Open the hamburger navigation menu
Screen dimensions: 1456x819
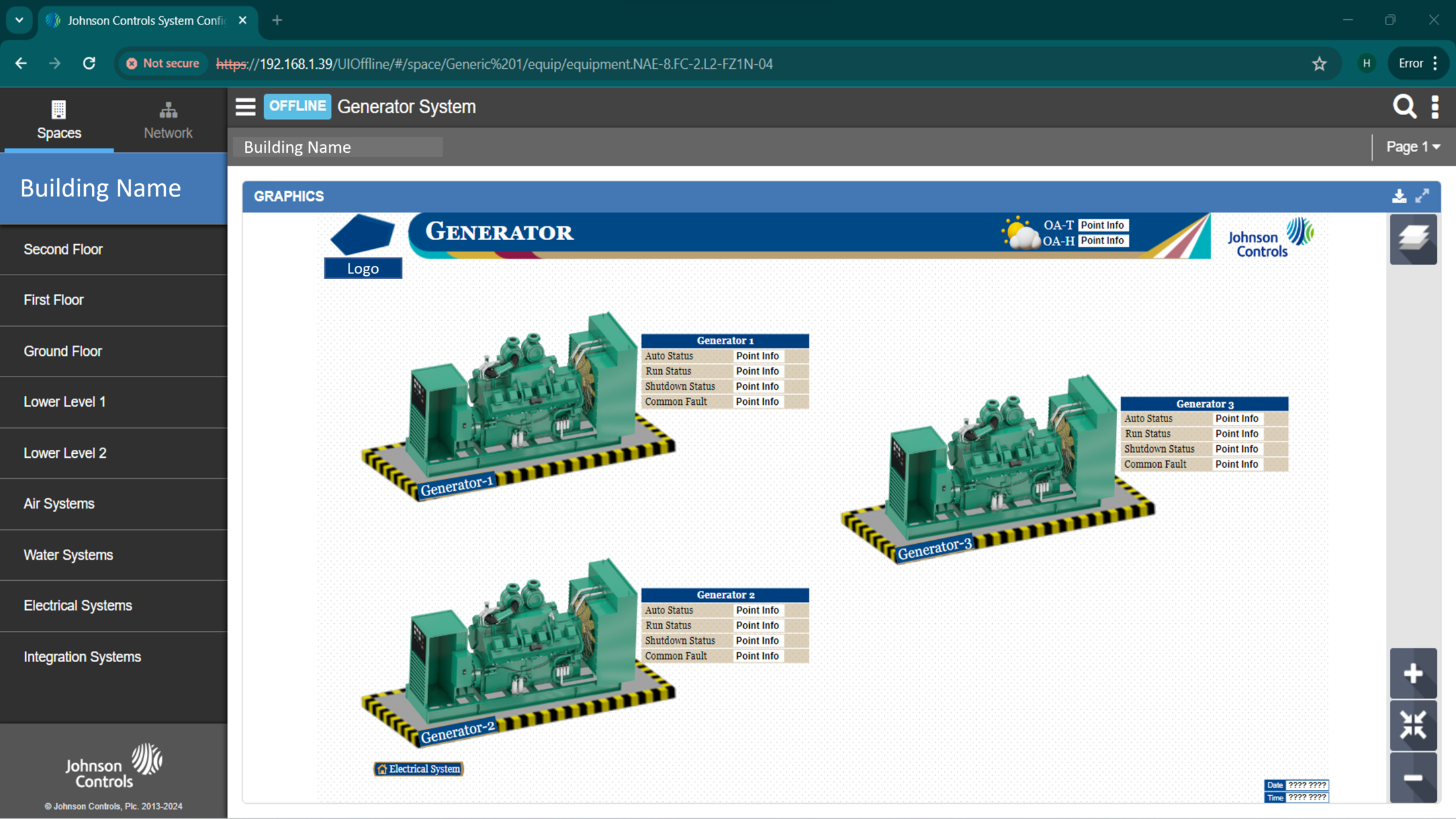(x=245, y=107)
